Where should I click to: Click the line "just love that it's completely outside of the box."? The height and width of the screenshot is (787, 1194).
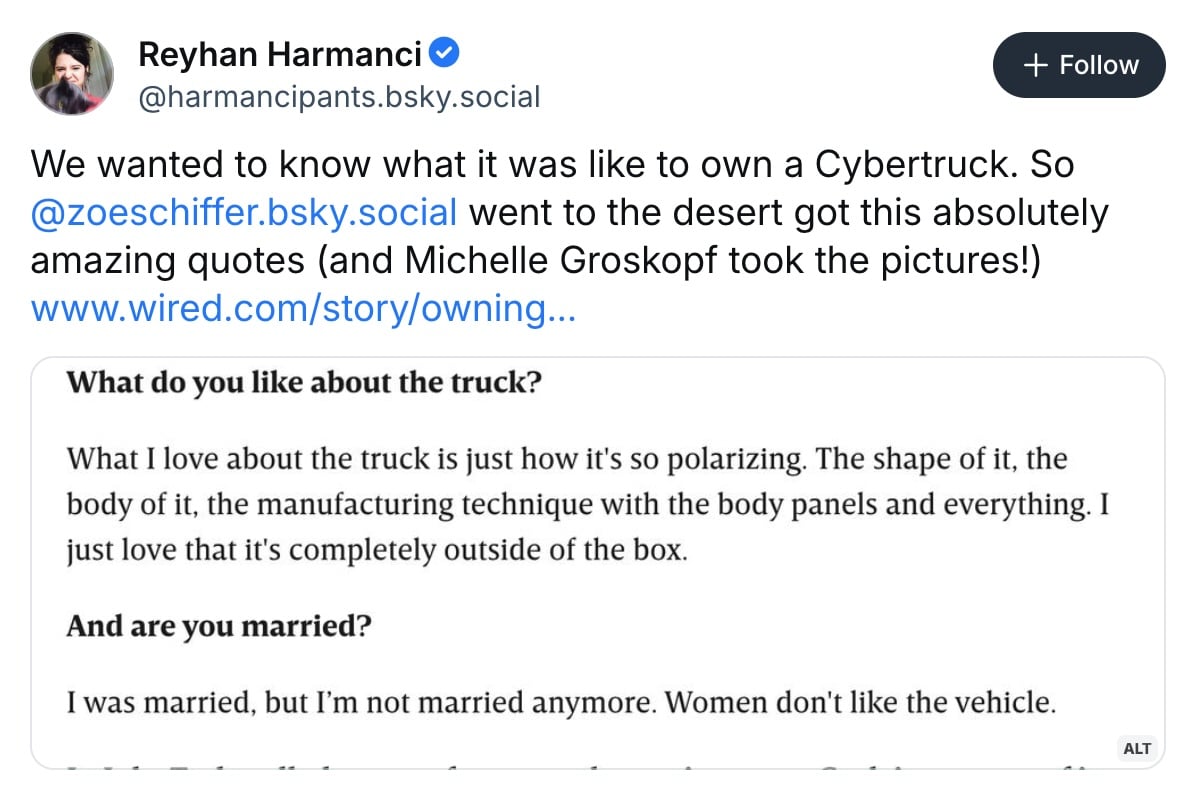coord(377,551)
